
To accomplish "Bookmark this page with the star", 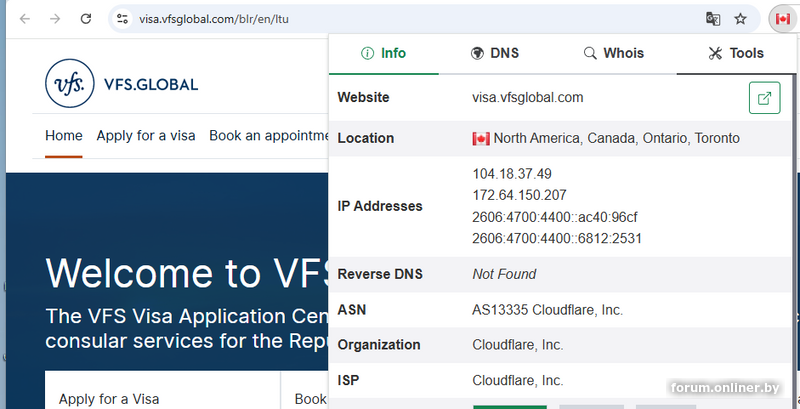I will pos(740,19).
